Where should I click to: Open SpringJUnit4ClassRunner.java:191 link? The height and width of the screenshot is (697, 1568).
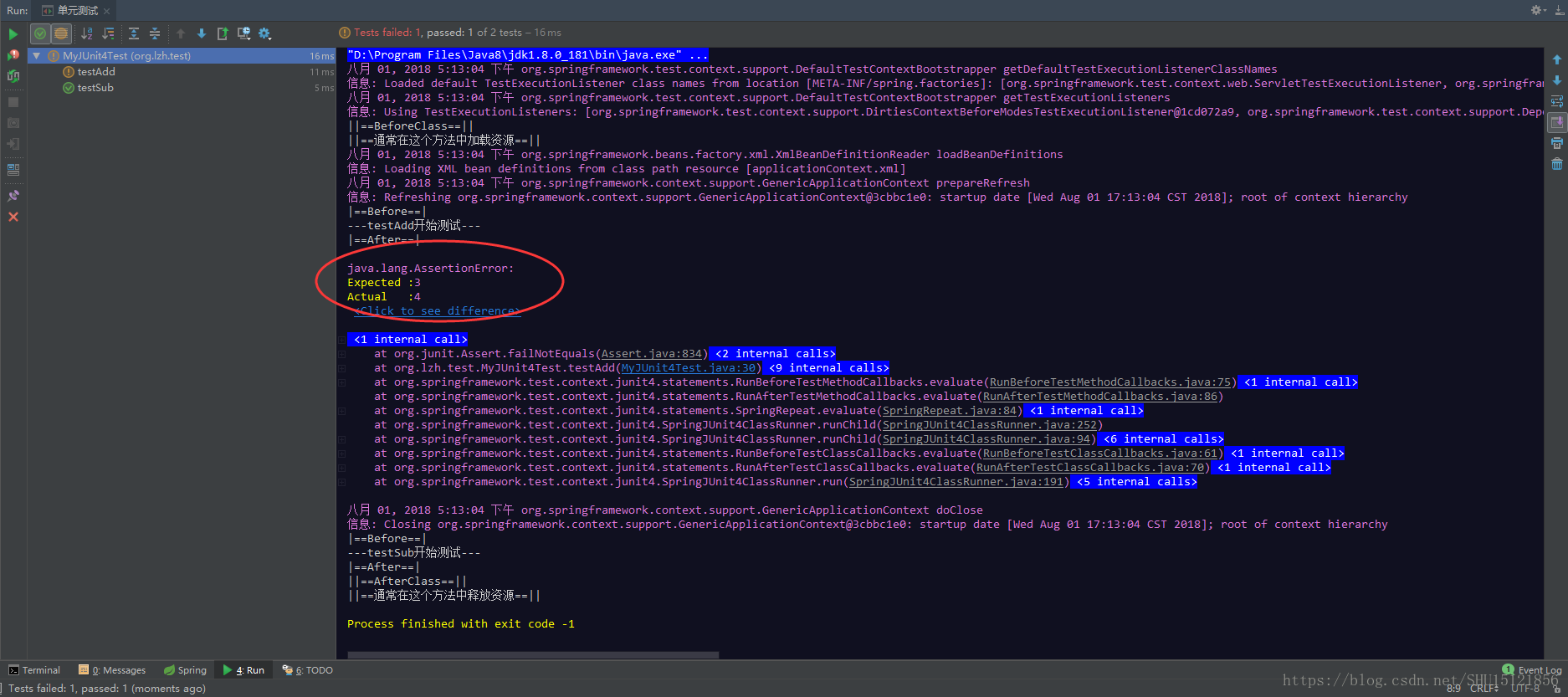point(956,482)
